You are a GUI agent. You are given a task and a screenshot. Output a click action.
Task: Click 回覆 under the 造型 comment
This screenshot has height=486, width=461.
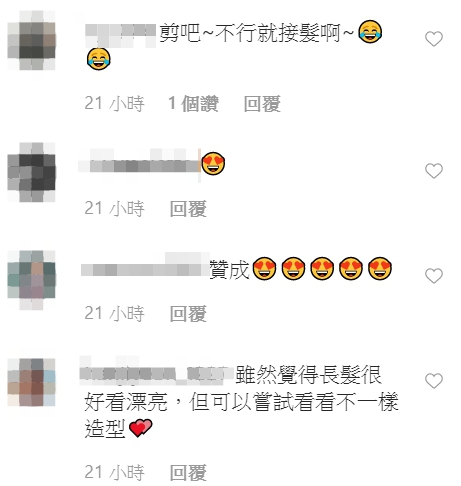[x=188, y=472]
